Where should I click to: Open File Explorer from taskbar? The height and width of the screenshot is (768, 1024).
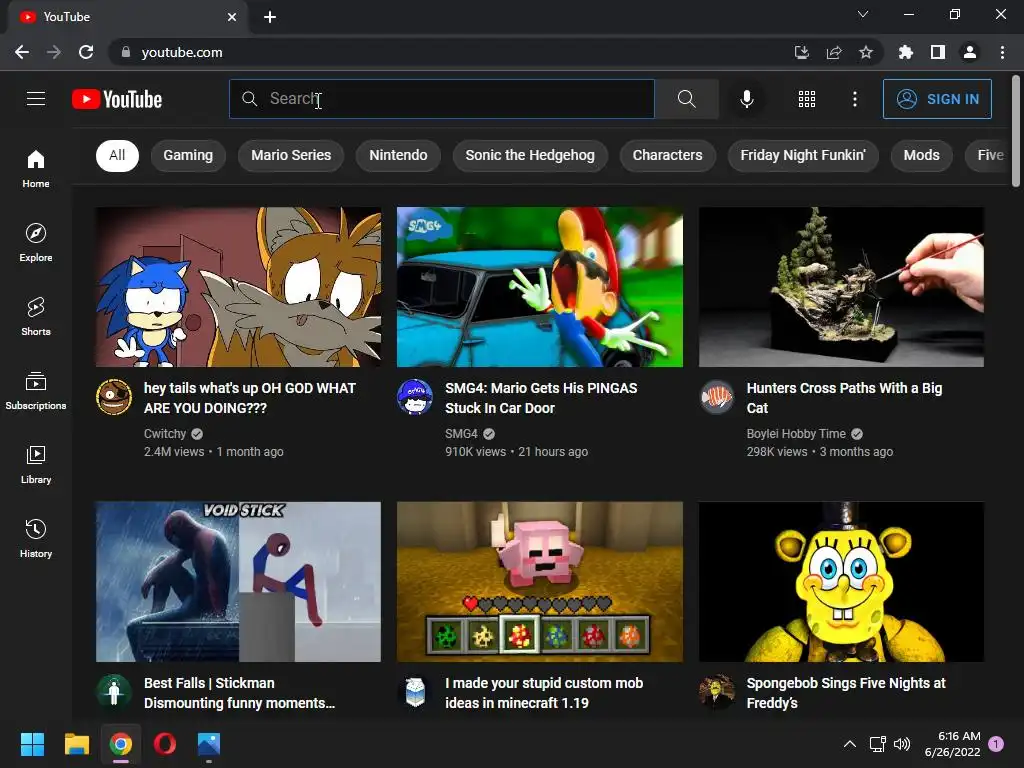tap(76, 744)
